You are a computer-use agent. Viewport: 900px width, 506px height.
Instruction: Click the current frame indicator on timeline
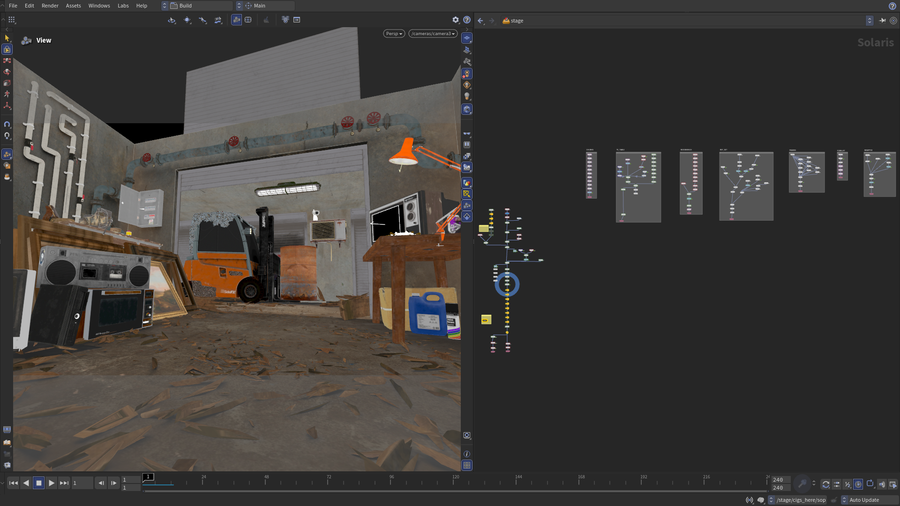[x=148, y=477]
